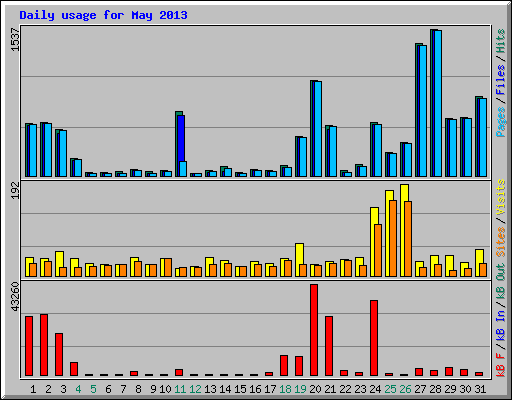Click the 'Daily usage for May 2013' title

click(103, 15)
